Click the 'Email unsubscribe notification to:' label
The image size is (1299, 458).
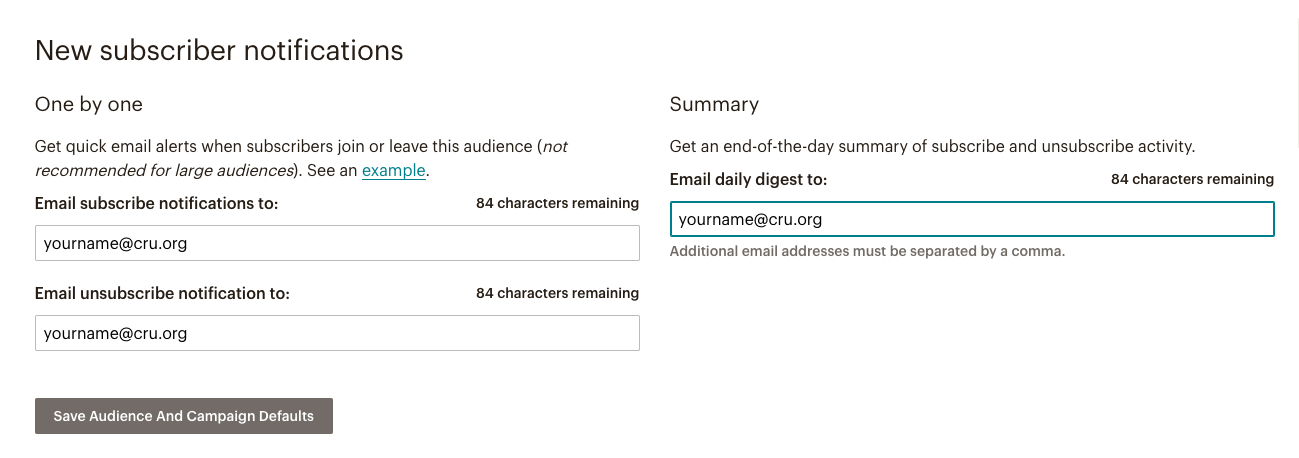pyautogui.click(x=162, y=293)
